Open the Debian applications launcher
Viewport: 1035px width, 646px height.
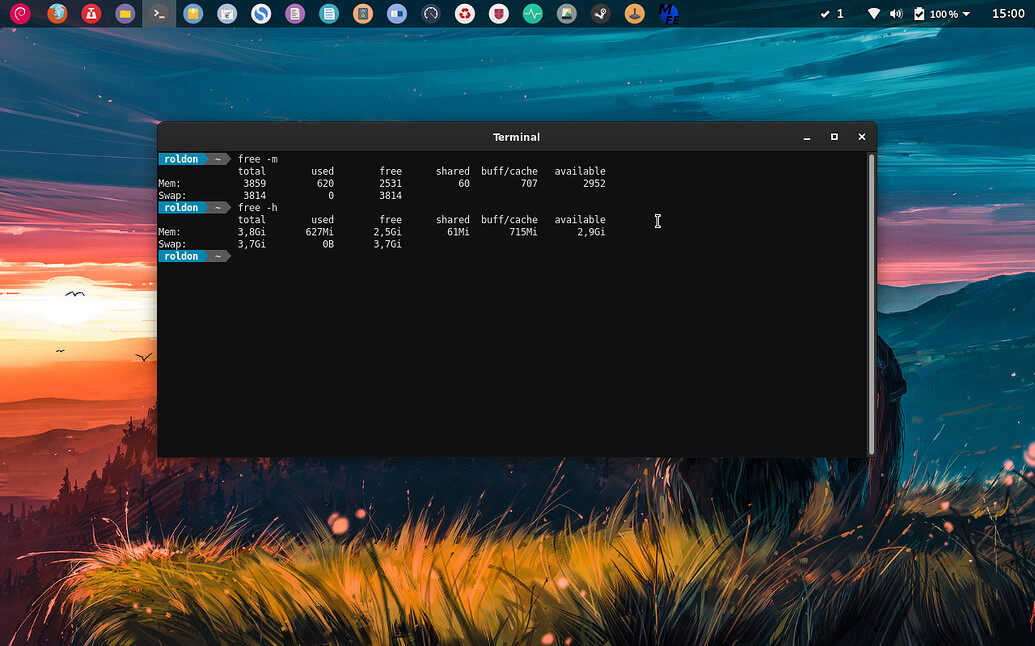(22, 14)
